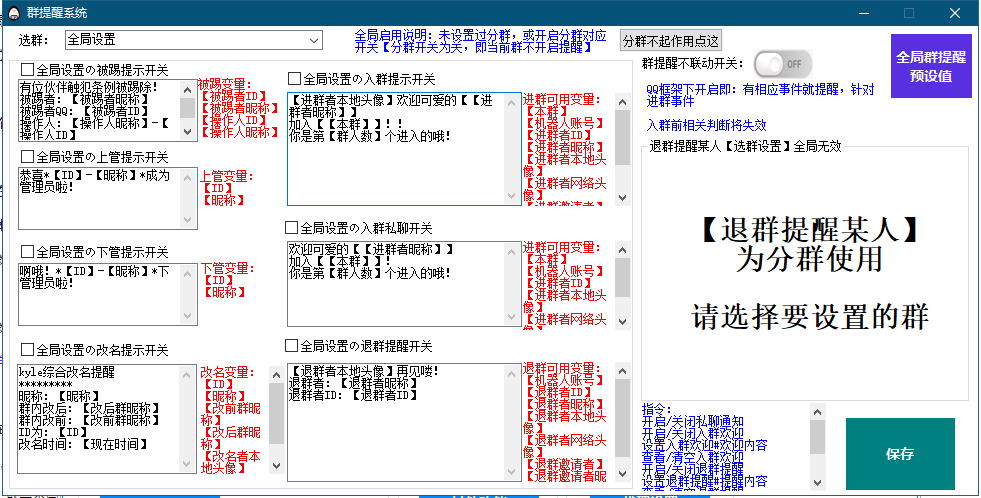Click the app icon in title bar
Image resolution: width=981 pixels, height=498 pixels.
[12, 12]
